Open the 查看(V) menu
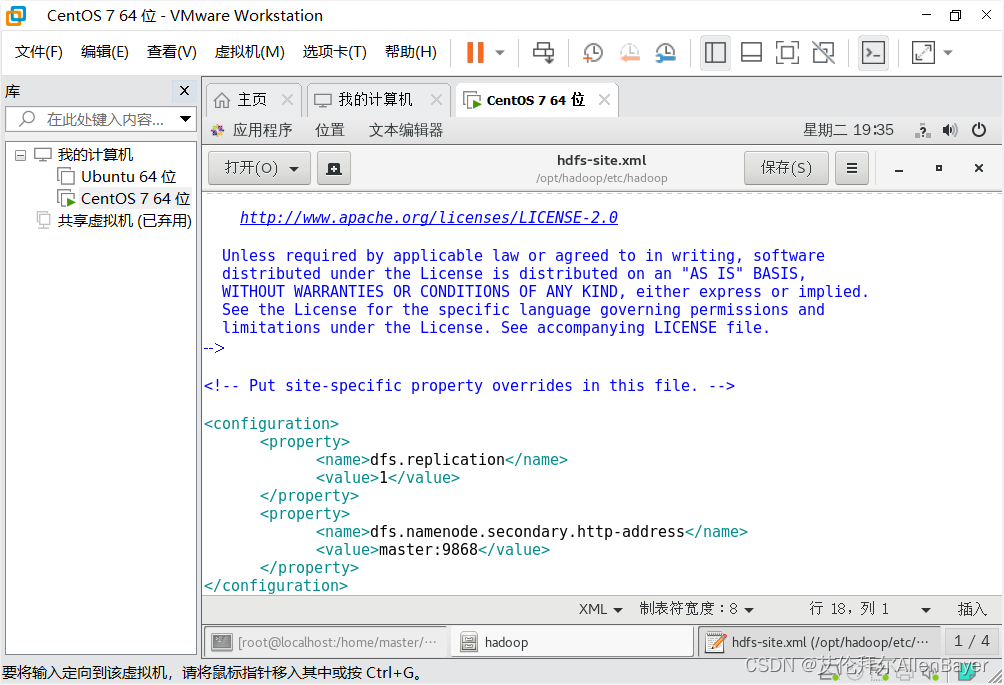The image size is (1004, 685). 171,52
